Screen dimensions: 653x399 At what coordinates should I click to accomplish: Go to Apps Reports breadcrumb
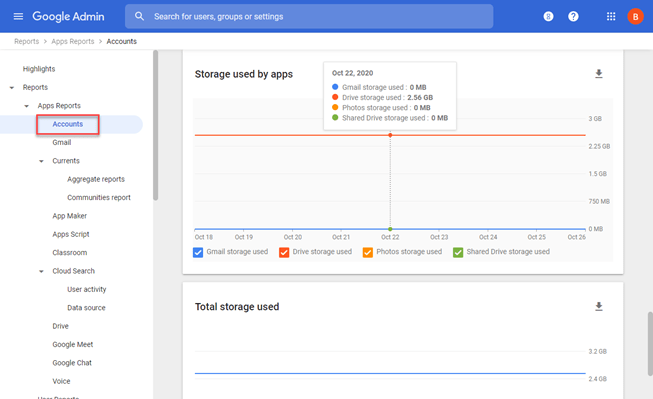73,41
